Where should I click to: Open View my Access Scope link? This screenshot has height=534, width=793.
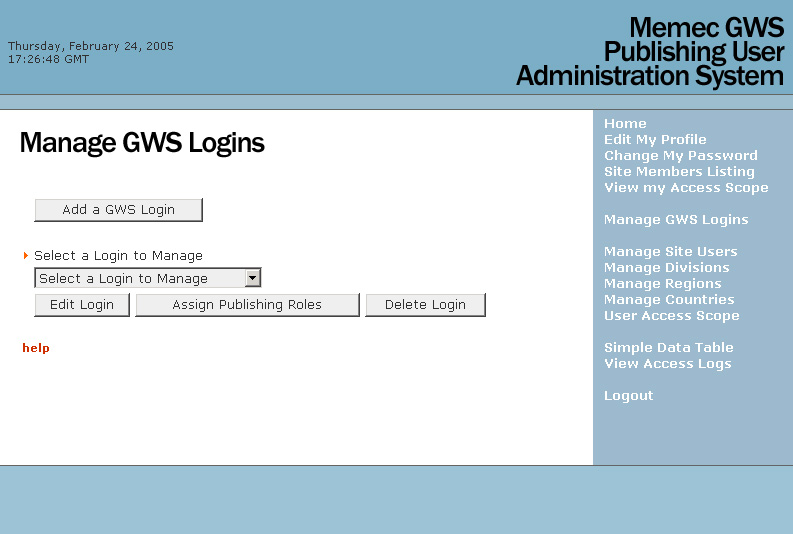686,188
